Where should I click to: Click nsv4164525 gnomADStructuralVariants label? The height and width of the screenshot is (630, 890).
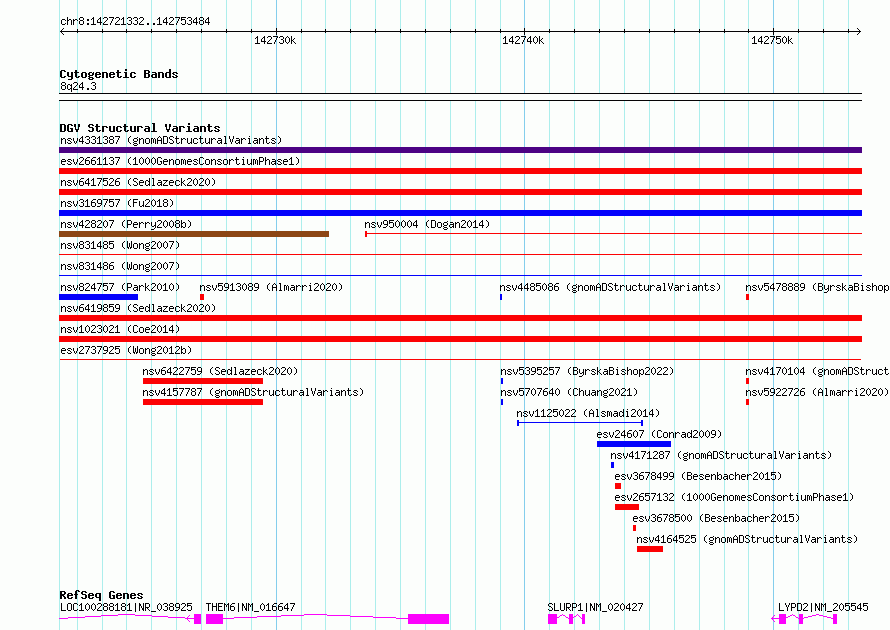pos(747,539)
